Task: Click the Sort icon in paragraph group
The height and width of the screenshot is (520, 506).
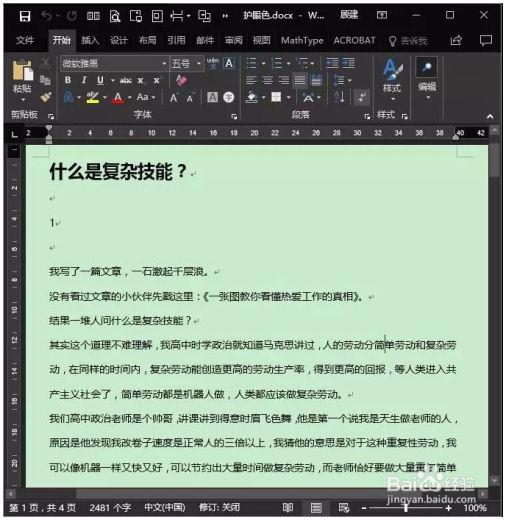Action: point(339,97)
